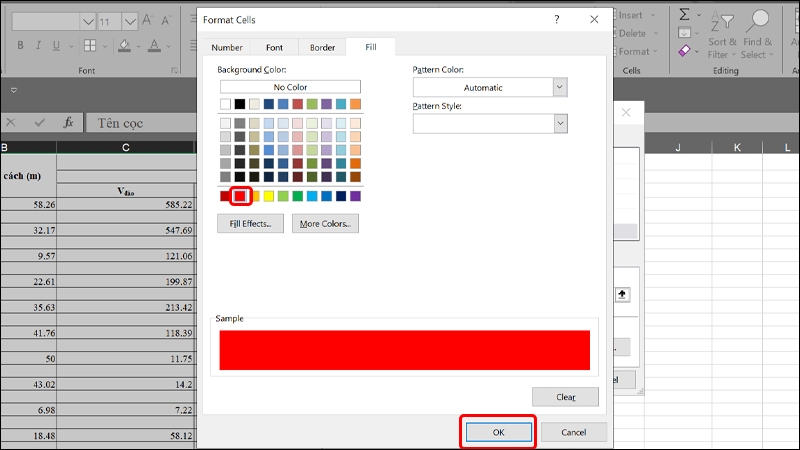
Task: Choose the No Color option
Action: point(290,87)
